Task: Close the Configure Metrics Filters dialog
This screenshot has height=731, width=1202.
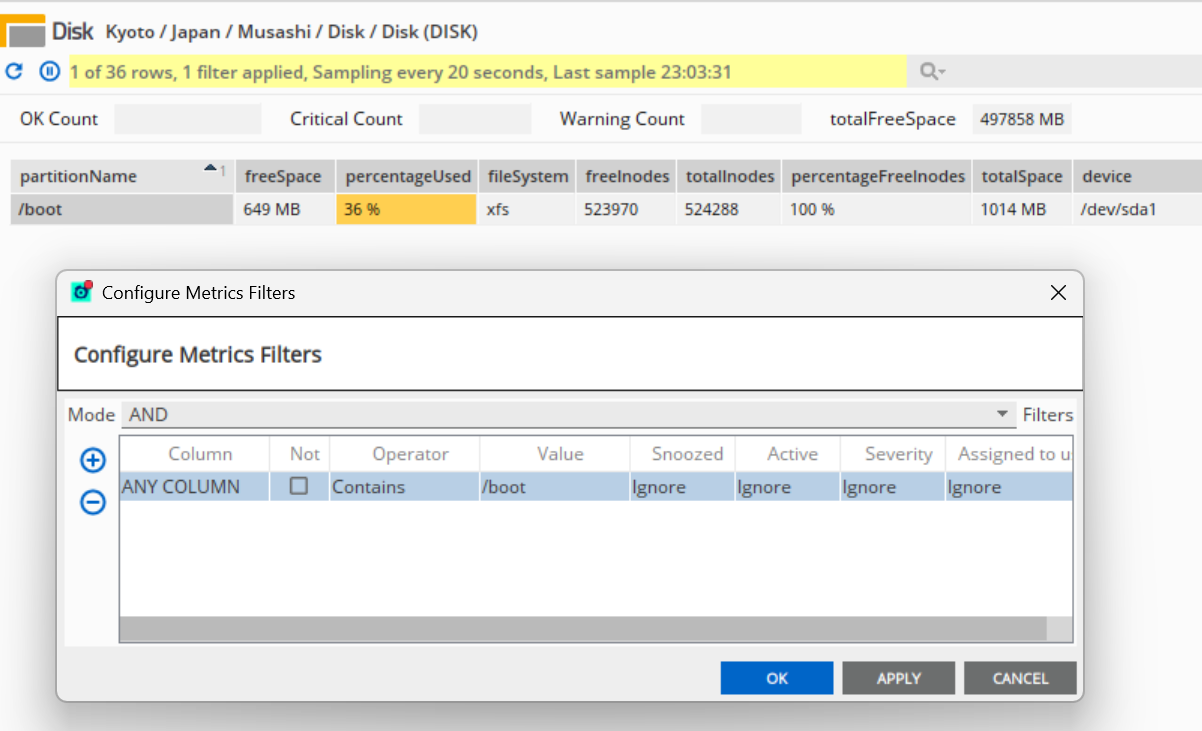Action: point(1058,293)
